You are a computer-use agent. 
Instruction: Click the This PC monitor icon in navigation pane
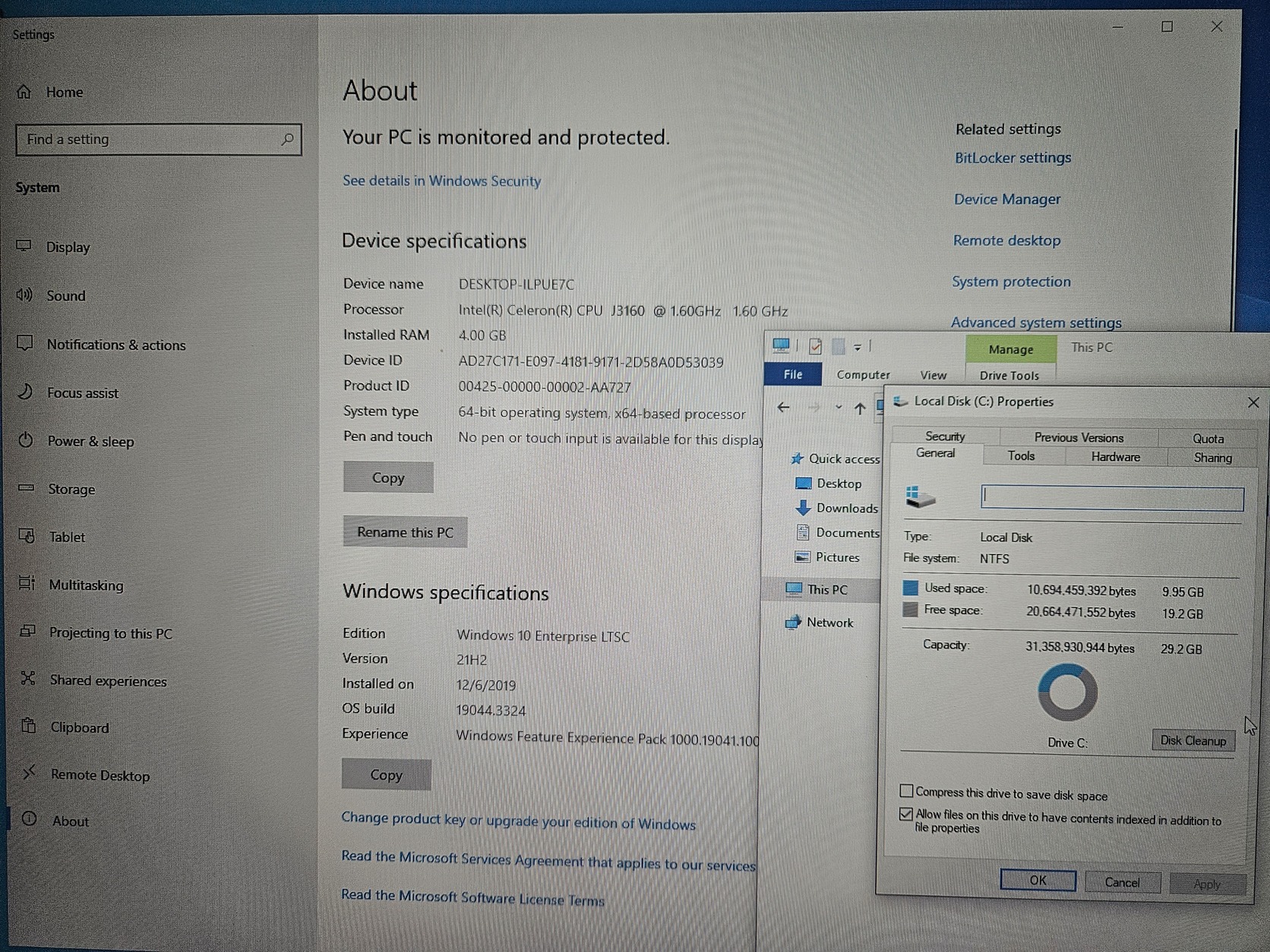tap(794, 589)
